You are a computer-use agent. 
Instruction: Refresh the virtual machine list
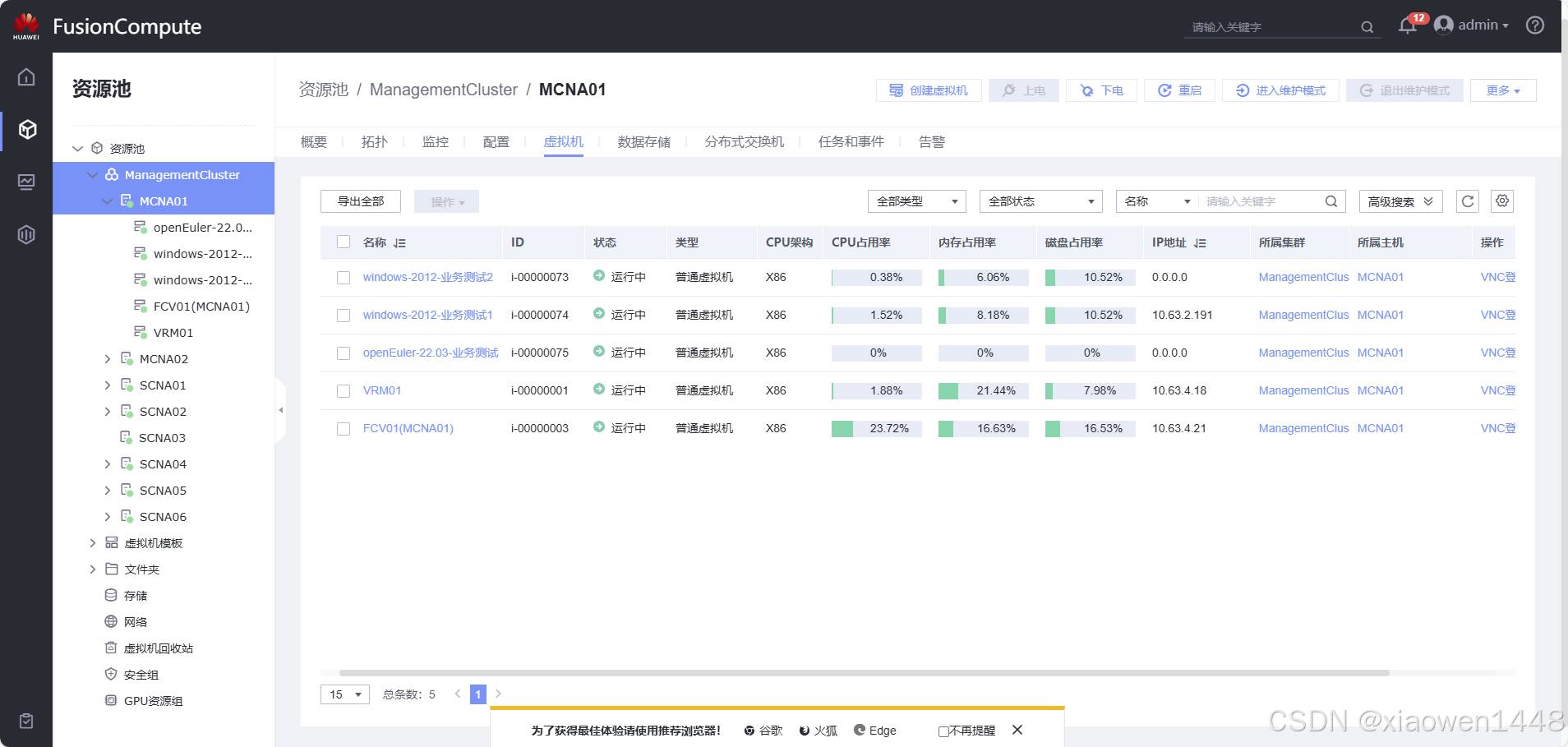point(1468,201)
